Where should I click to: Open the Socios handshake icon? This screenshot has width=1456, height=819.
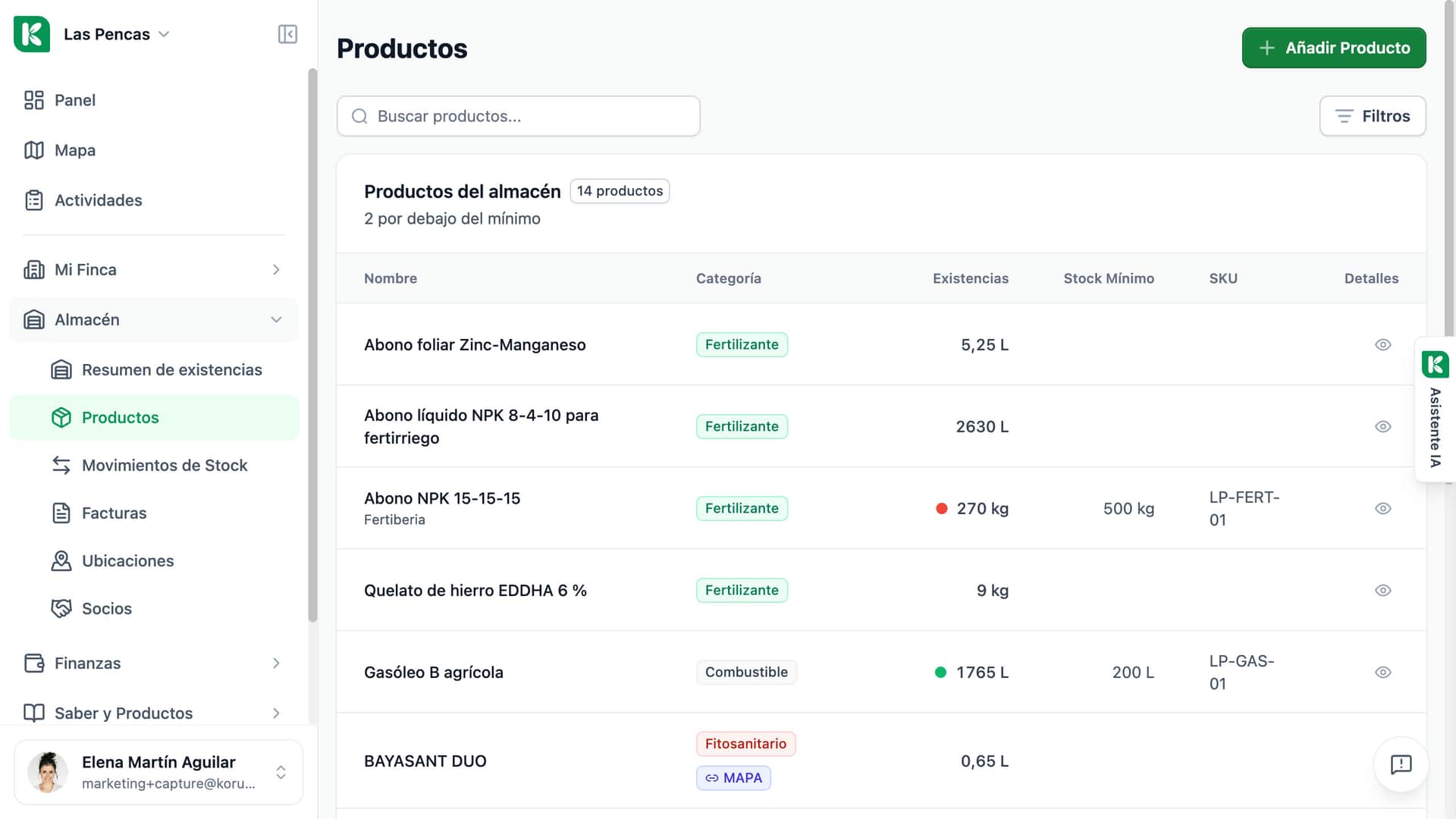(x=61, y=609)
